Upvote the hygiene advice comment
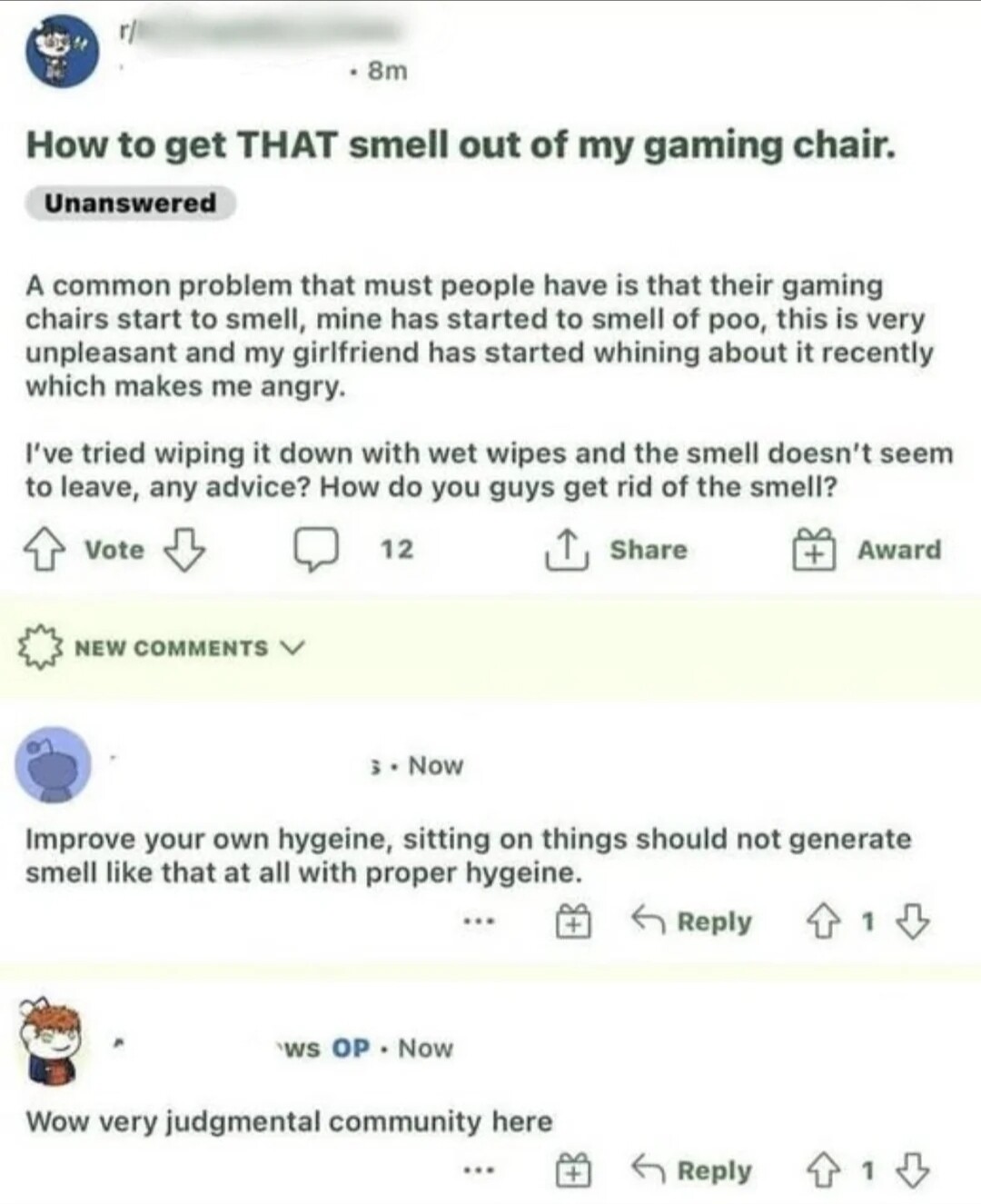981x1204 pixels. coord(823,923)
